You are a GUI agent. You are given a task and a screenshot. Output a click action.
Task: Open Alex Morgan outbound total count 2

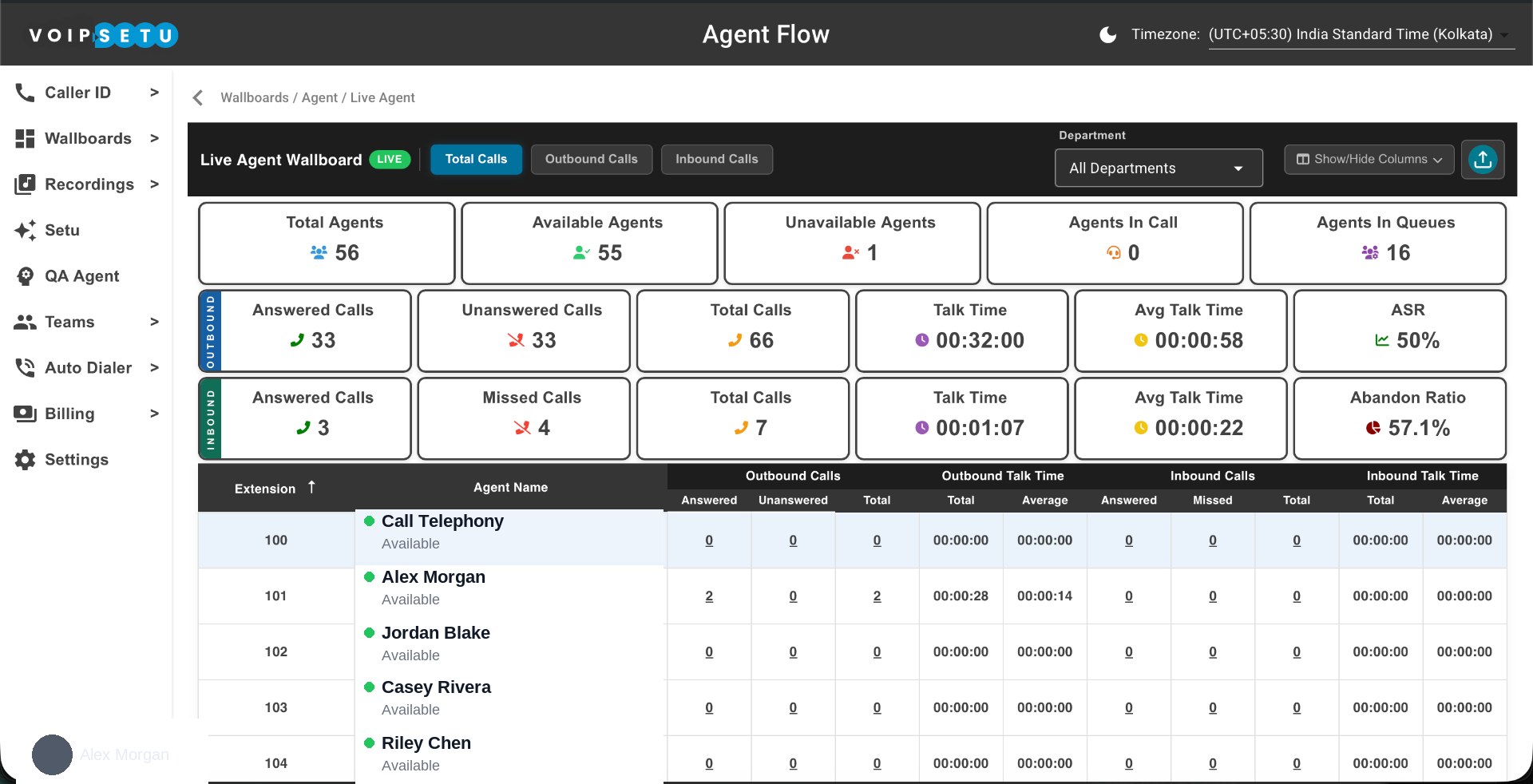coord(877,596)
